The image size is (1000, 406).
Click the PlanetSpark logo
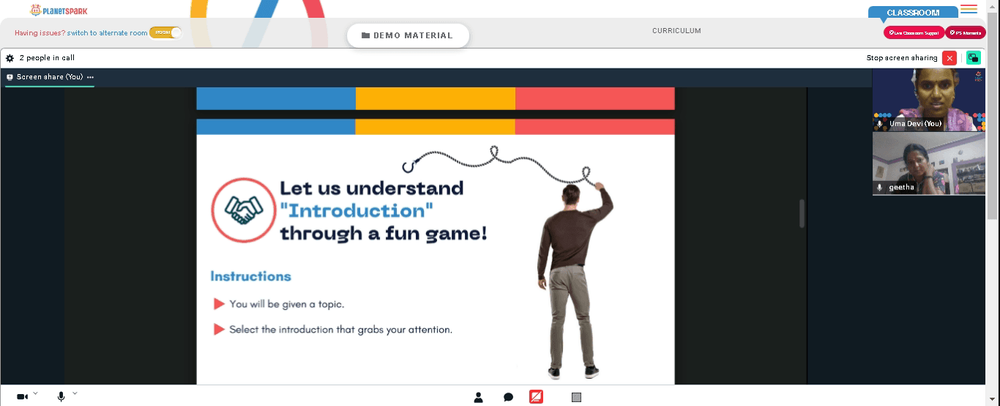(59, 10)
